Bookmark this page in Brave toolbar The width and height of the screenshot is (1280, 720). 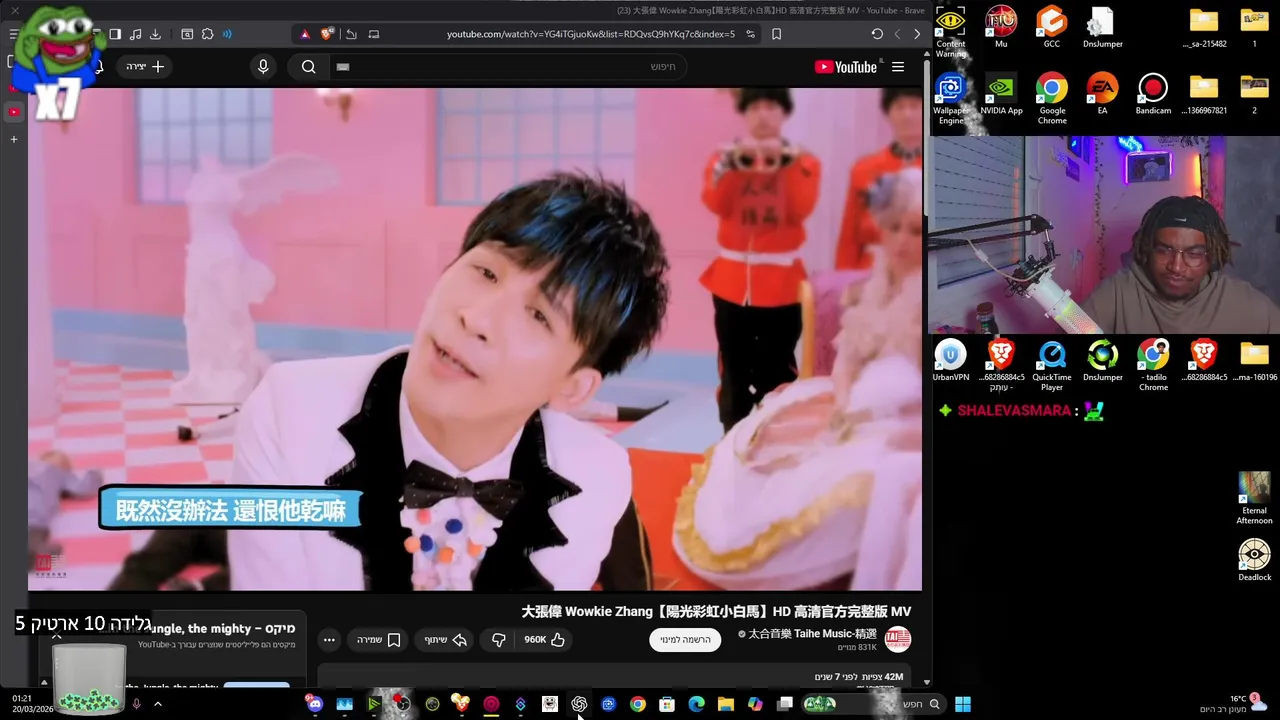[x=776, y=34]
